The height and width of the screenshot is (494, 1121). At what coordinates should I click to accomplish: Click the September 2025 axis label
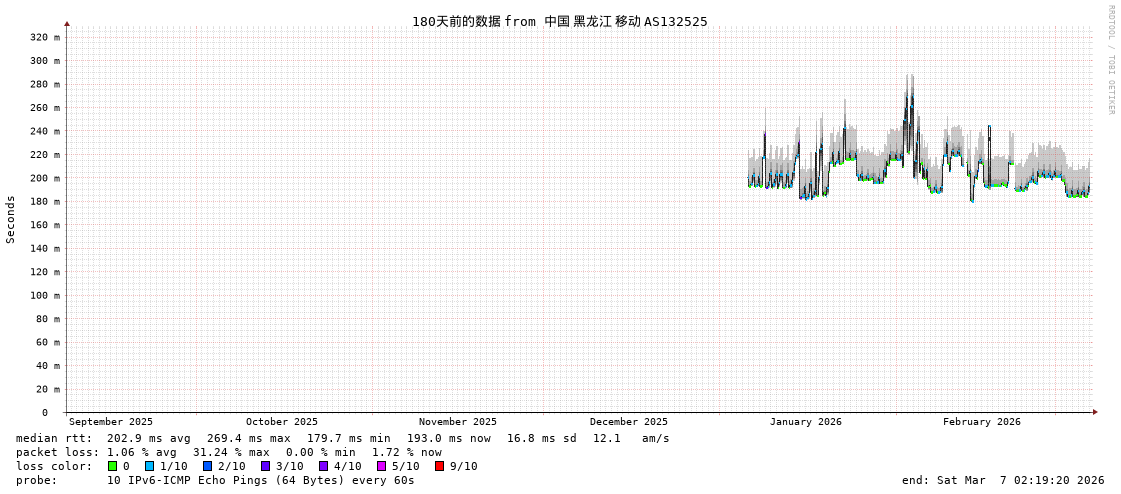(111, 422)
